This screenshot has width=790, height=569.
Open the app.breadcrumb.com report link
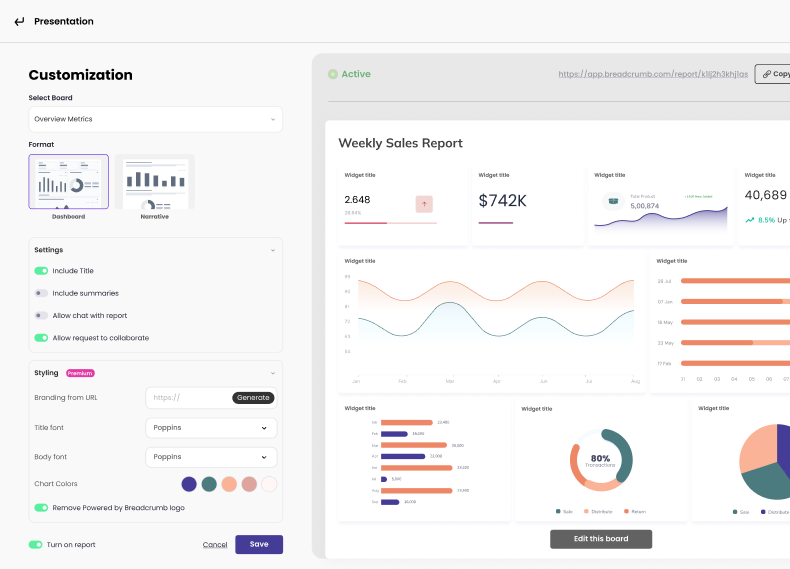coord(652,74)
